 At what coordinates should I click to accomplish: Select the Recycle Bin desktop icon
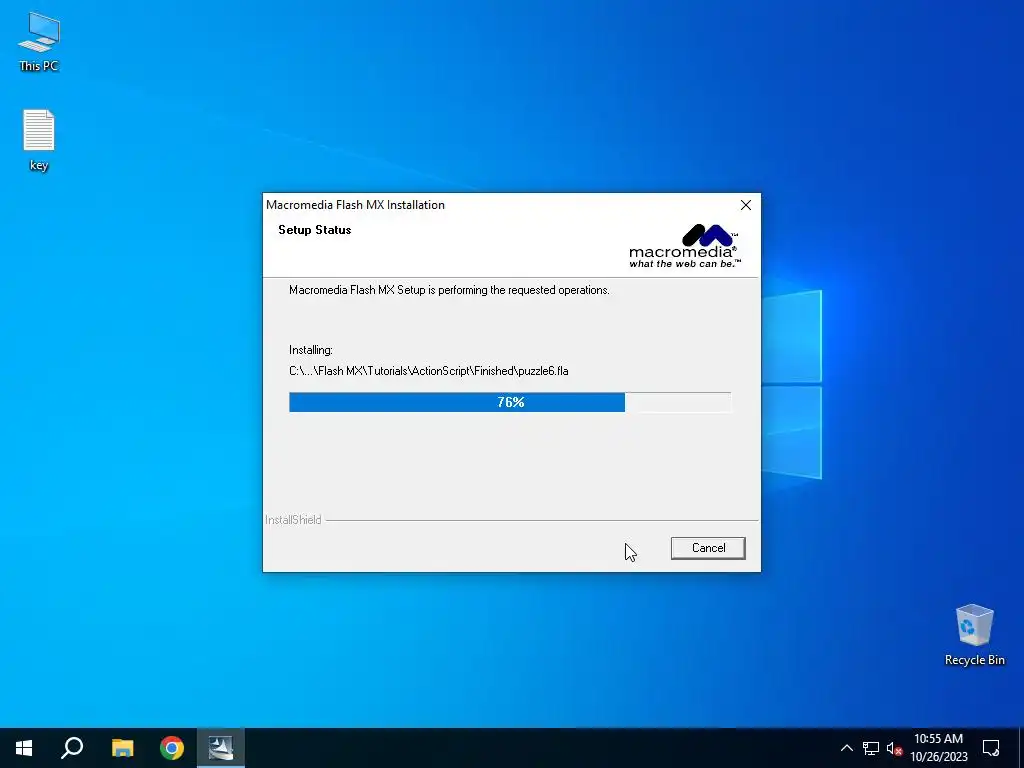tap(974, 635)
